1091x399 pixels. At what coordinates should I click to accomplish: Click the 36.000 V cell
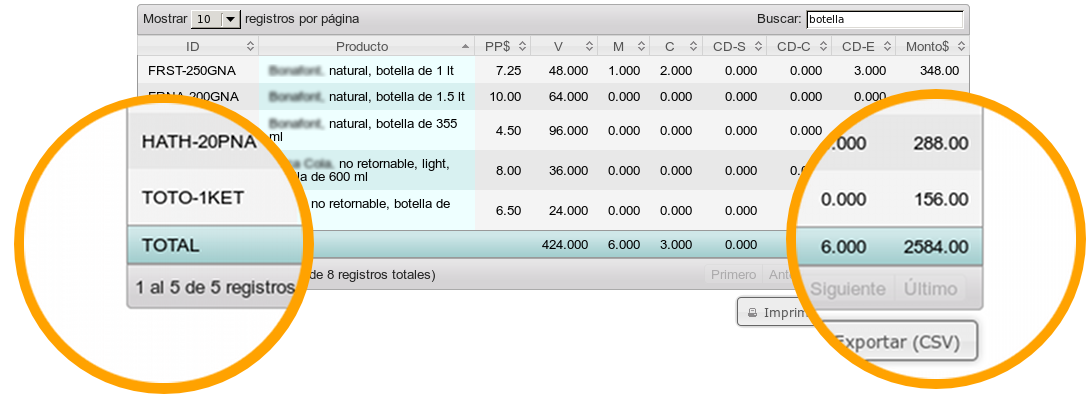[568, 171]
